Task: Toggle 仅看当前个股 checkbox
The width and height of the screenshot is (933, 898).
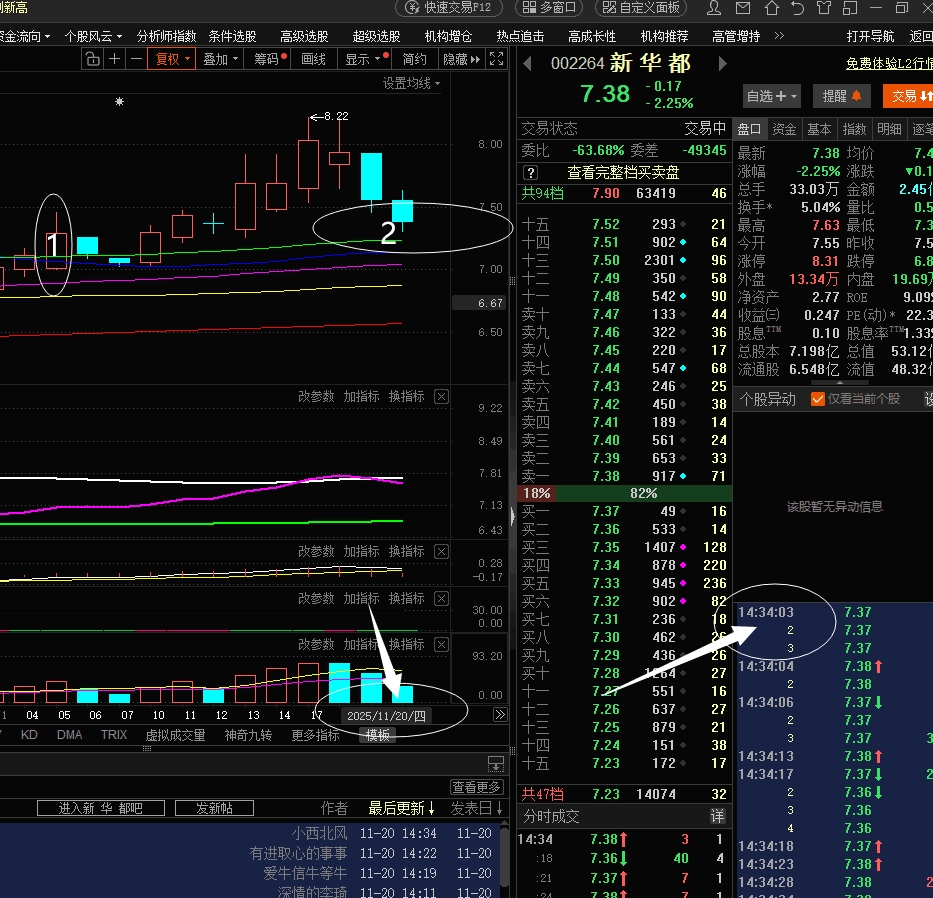Action: pos(818,399)
